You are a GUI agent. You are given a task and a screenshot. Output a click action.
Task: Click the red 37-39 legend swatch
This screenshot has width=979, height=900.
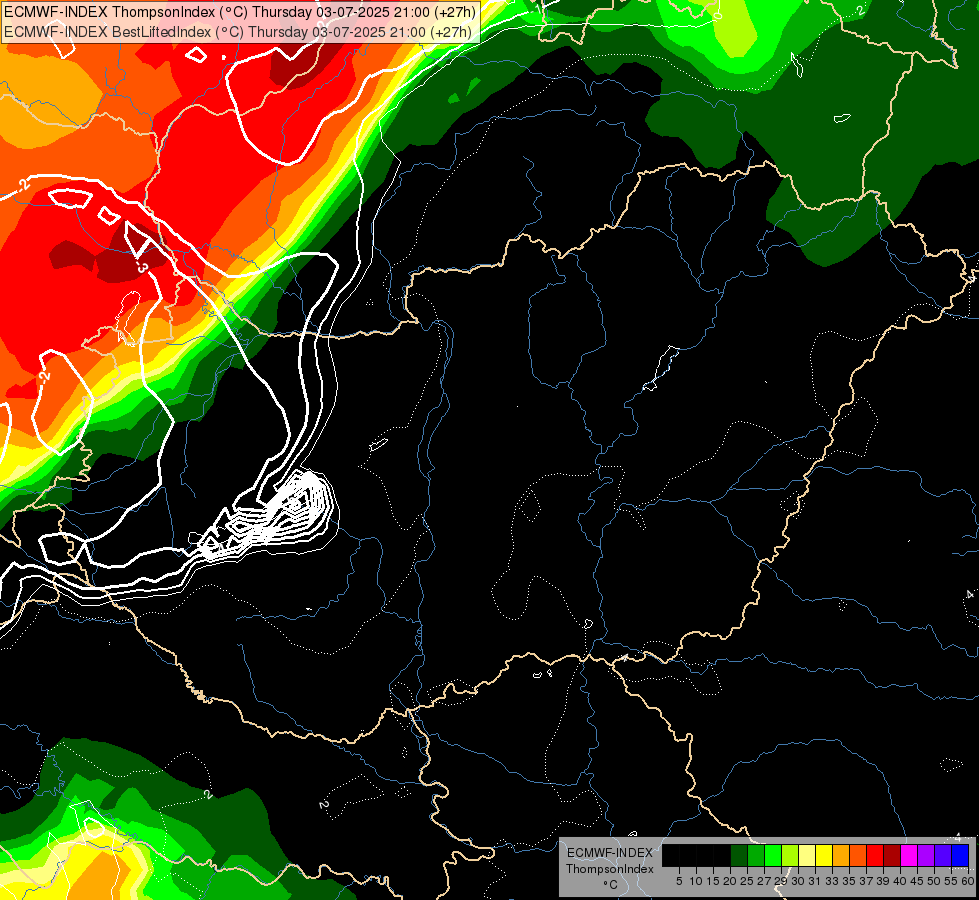[x=875, y=855]
